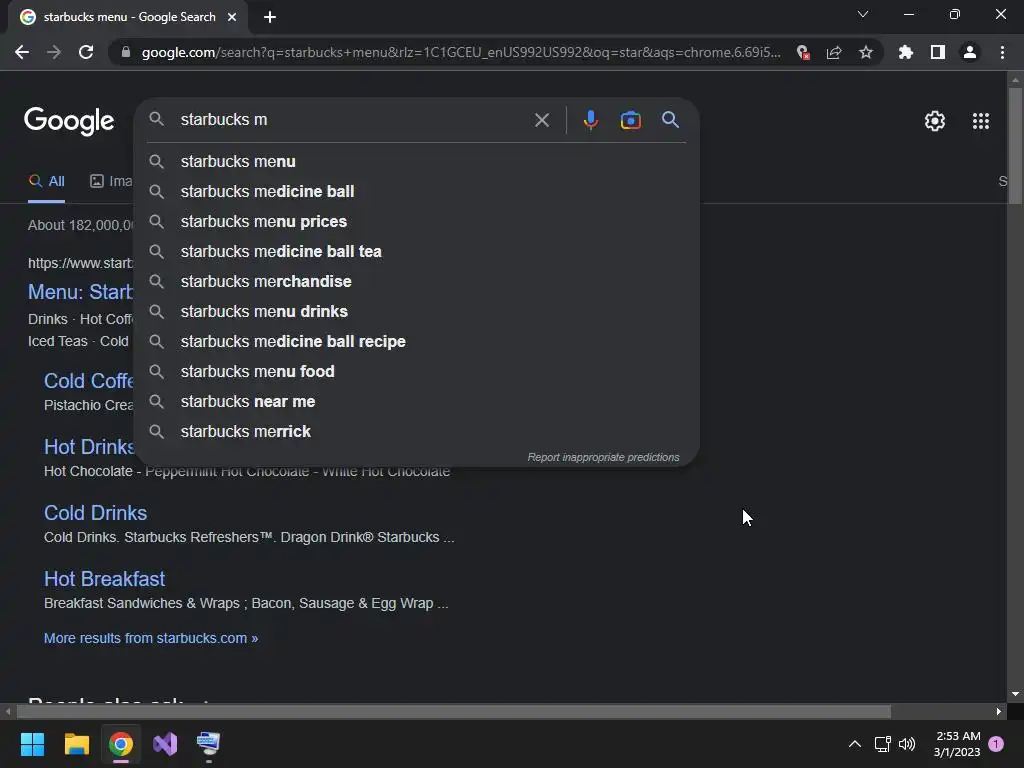Screen dimensions: 1024x768
Task: Click the URL in the address bar
Action: coord(460,52)
